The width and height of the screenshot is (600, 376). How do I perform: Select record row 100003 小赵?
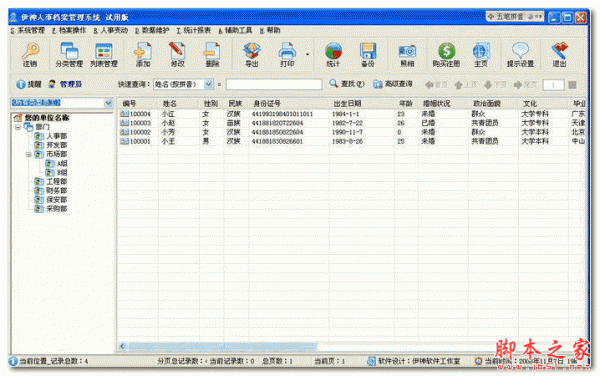coord(351,123)
